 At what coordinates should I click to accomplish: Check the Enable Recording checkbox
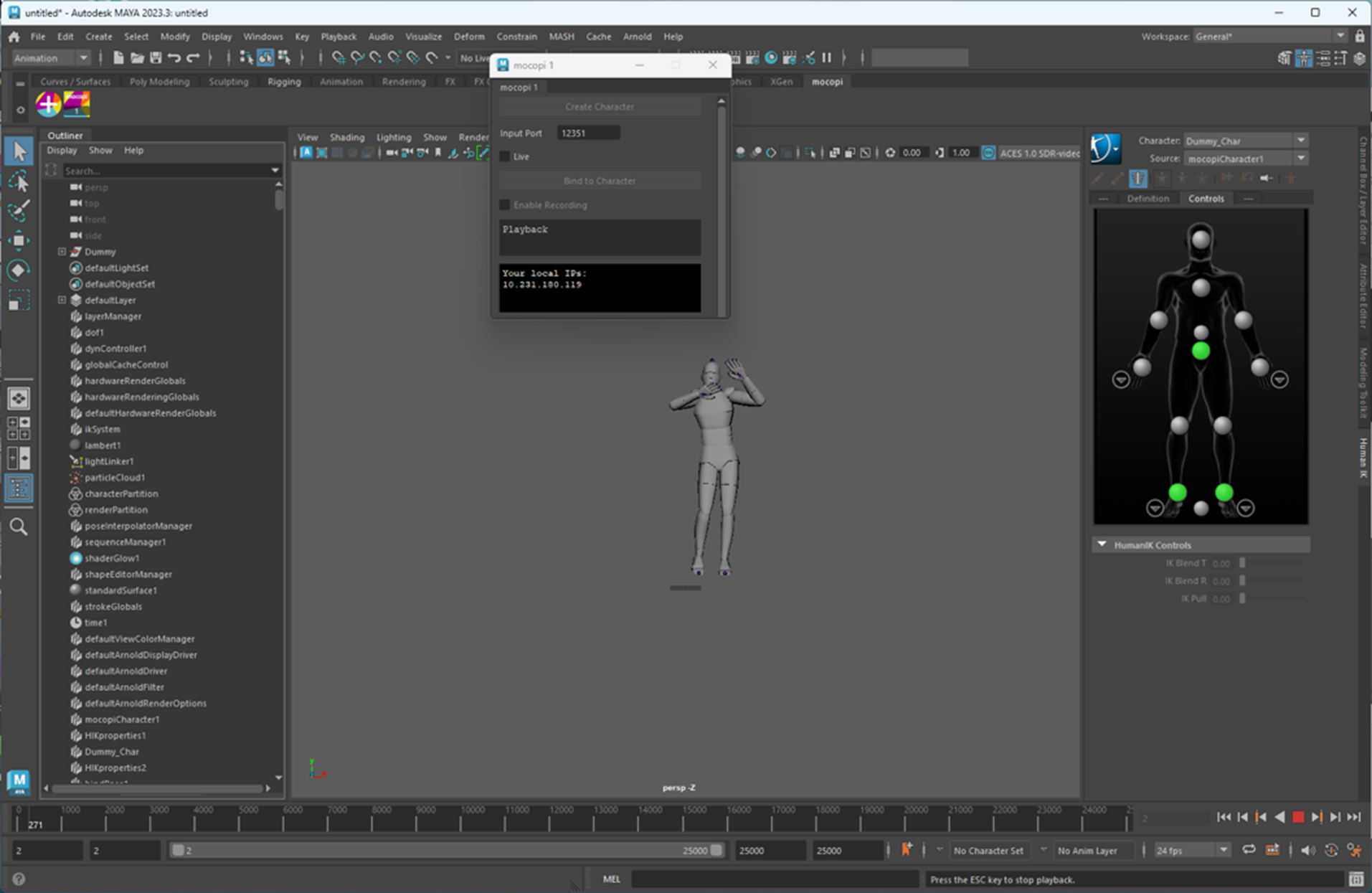point(505,205)
